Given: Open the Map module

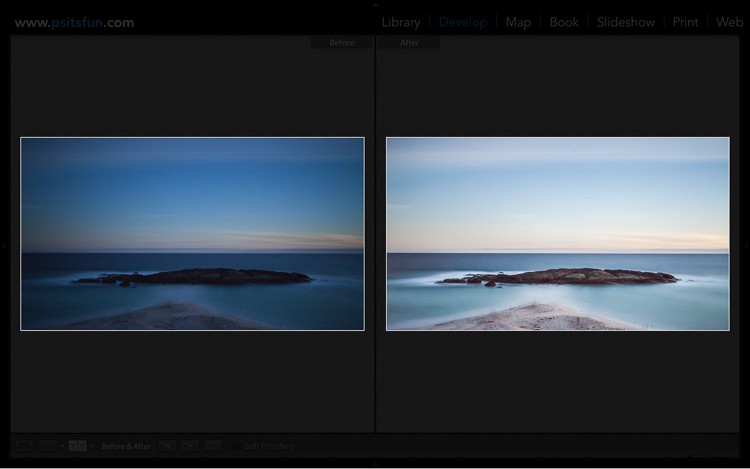Looking at the screenshot, I should click(x=518, y=22).
